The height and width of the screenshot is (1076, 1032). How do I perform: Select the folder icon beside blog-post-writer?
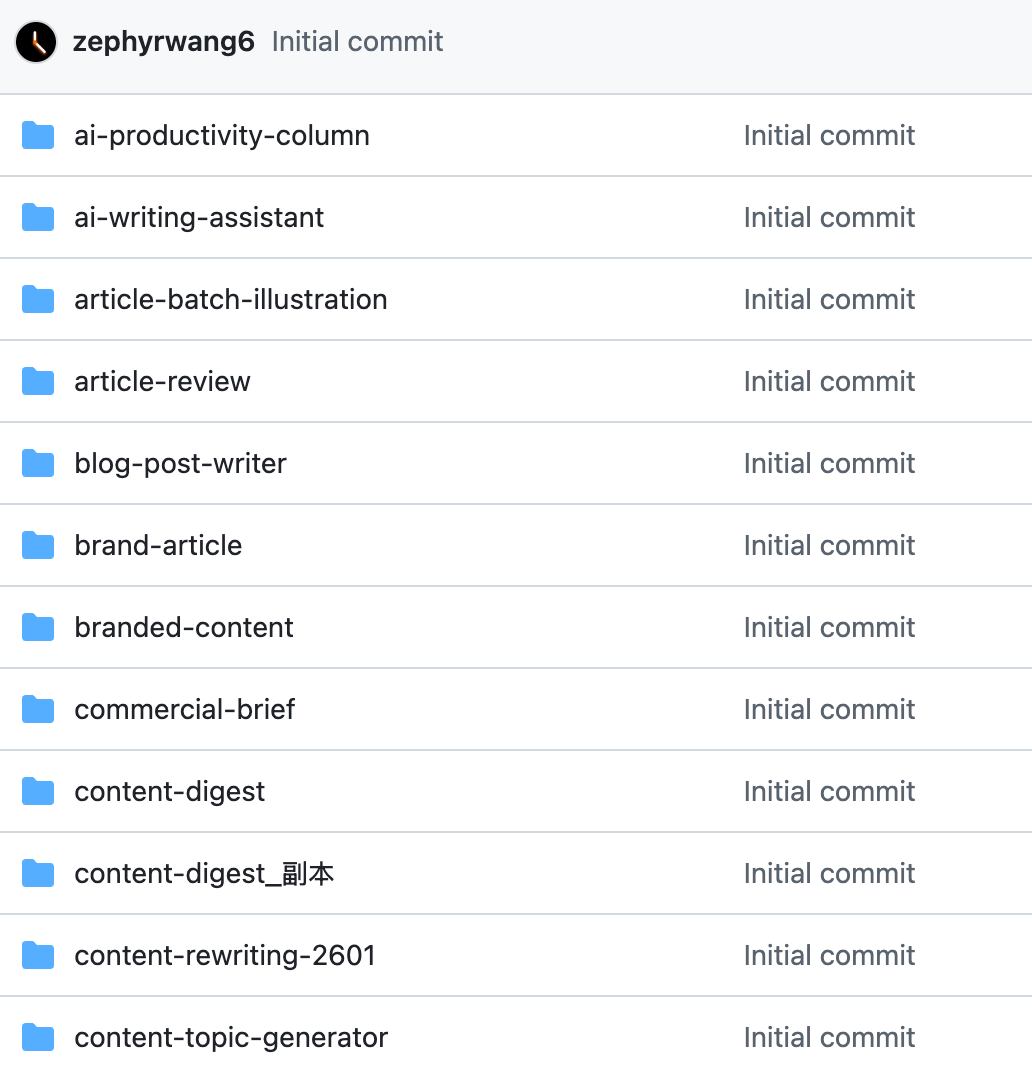[37, 463]
